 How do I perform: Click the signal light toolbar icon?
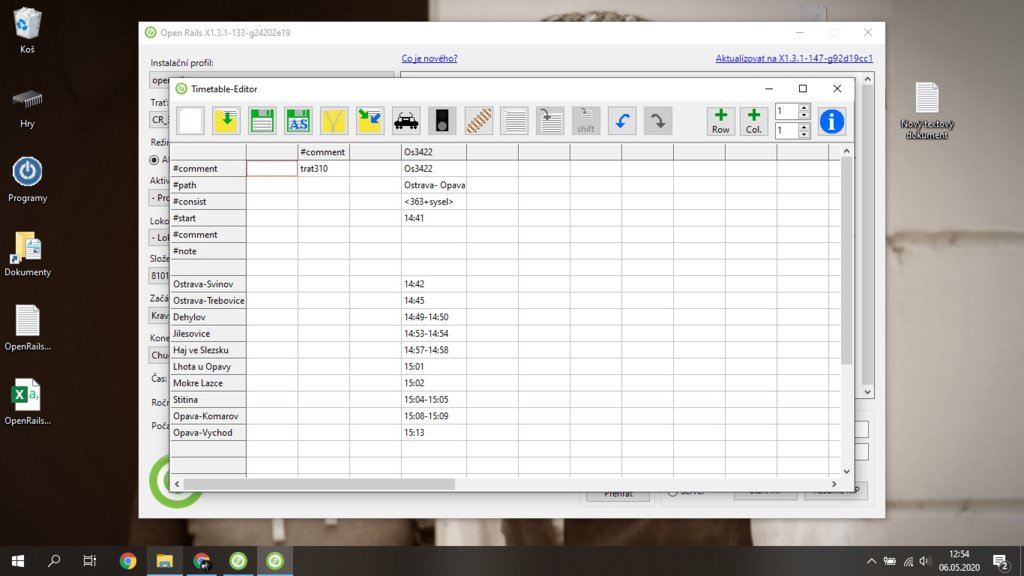[442, 121]
